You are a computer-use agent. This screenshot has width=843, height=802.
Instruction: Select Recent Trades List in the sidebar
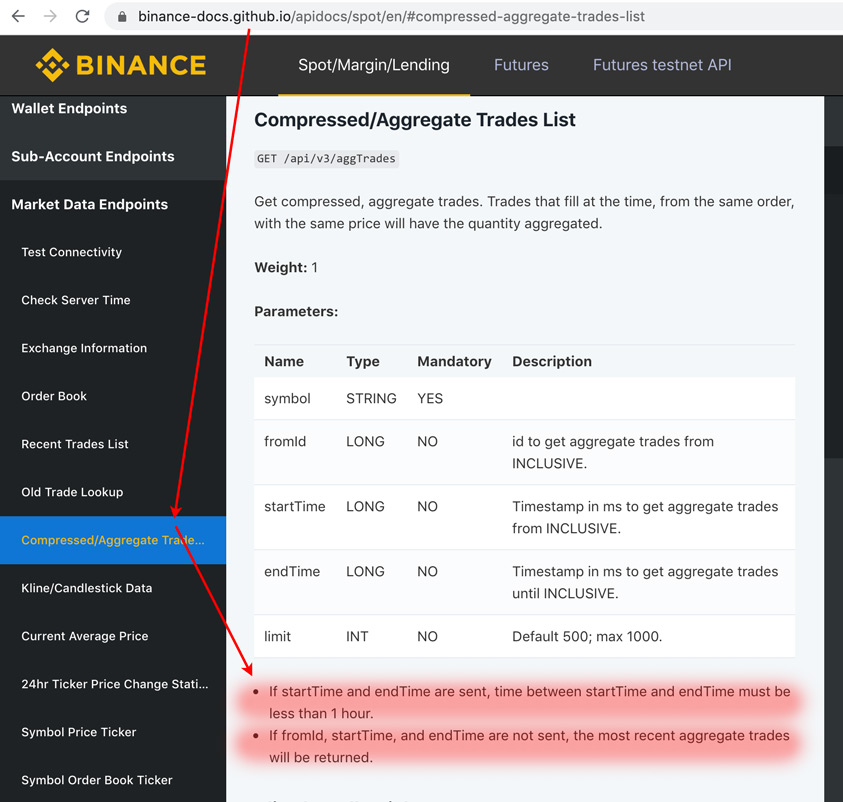tap(75, 444)
